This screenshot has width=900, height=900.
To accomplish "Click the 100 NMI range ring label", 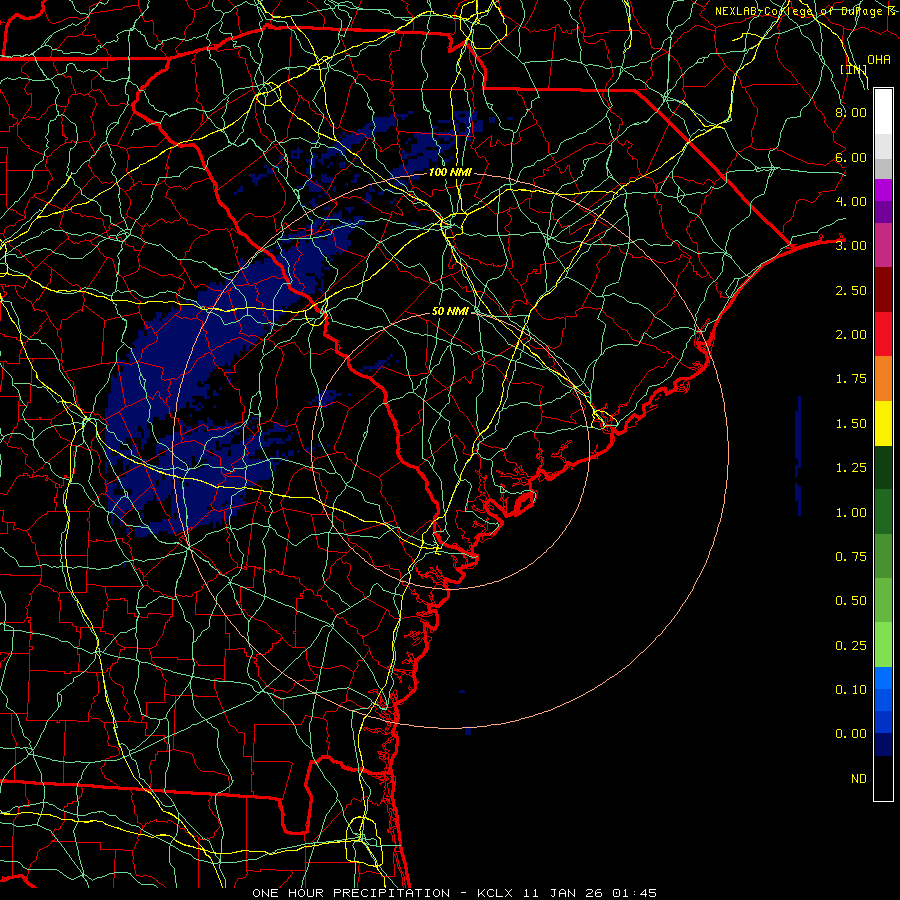I will coord(450,172).
